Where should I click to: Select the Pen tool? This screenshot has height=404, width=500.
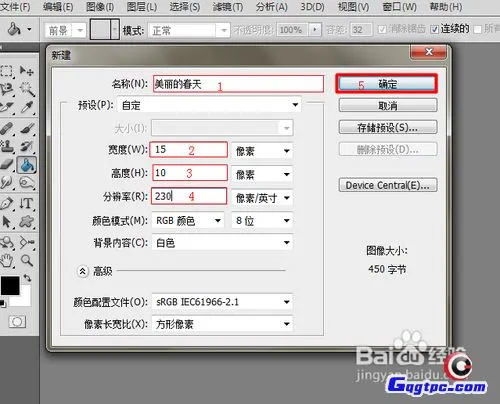tap(7, 203)
